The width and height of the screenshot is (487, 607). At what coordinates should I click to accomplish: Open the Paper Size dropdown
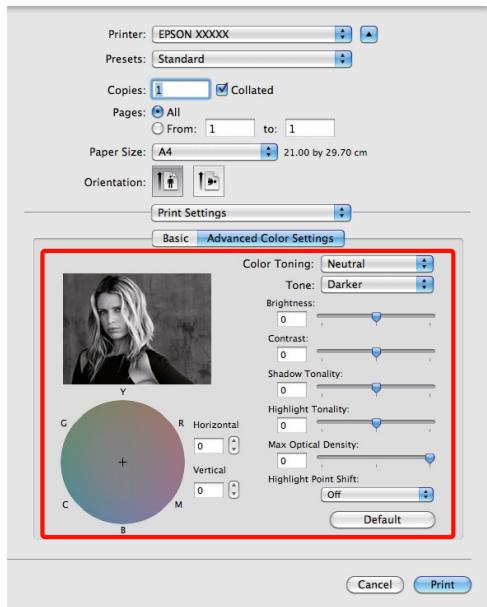[215, 152]
